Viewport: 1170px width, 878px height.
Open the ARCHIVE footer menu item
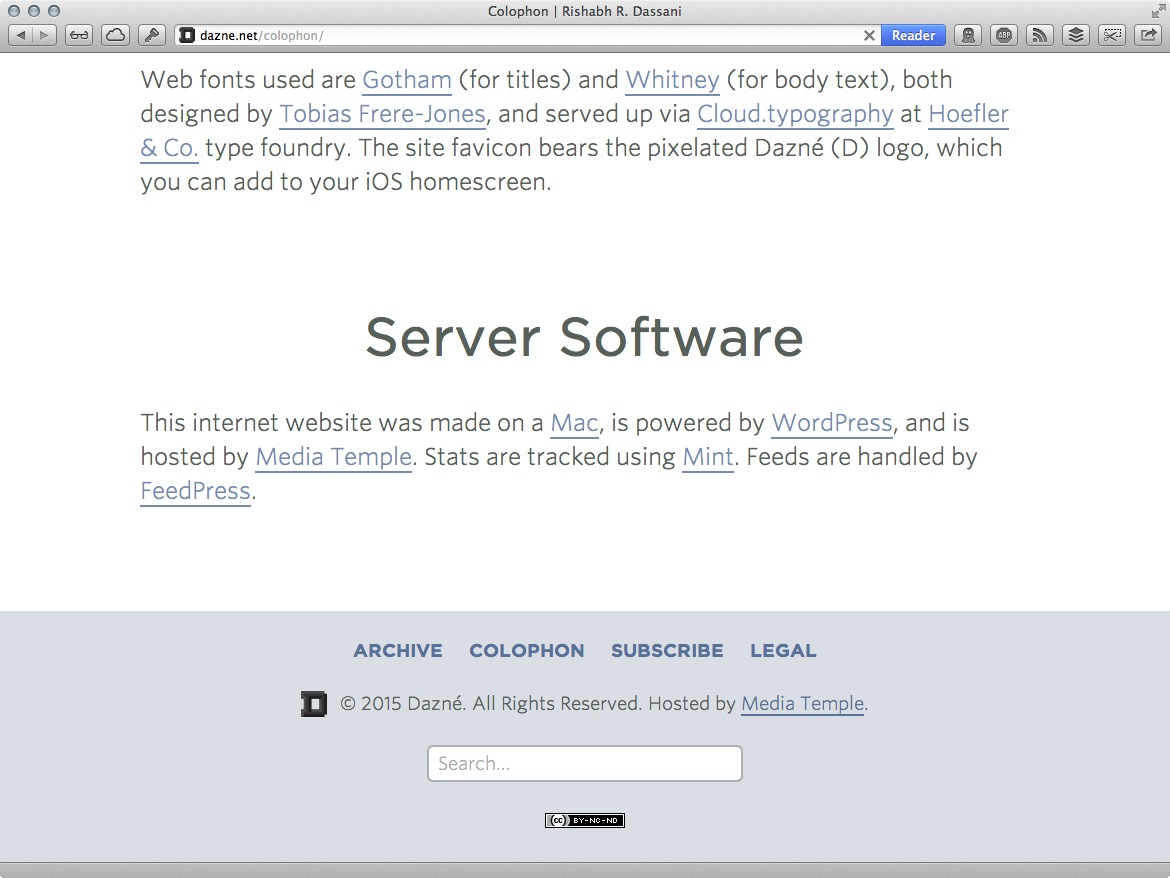coord(397,650)
